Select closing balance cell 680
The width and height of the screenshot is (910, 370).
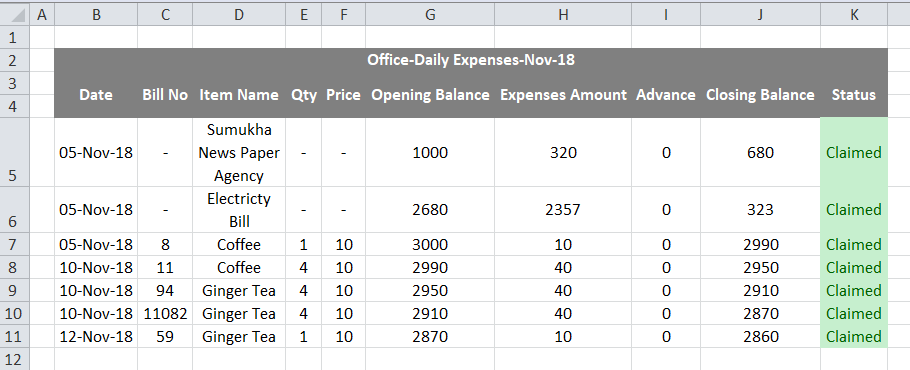pos(760,152)
